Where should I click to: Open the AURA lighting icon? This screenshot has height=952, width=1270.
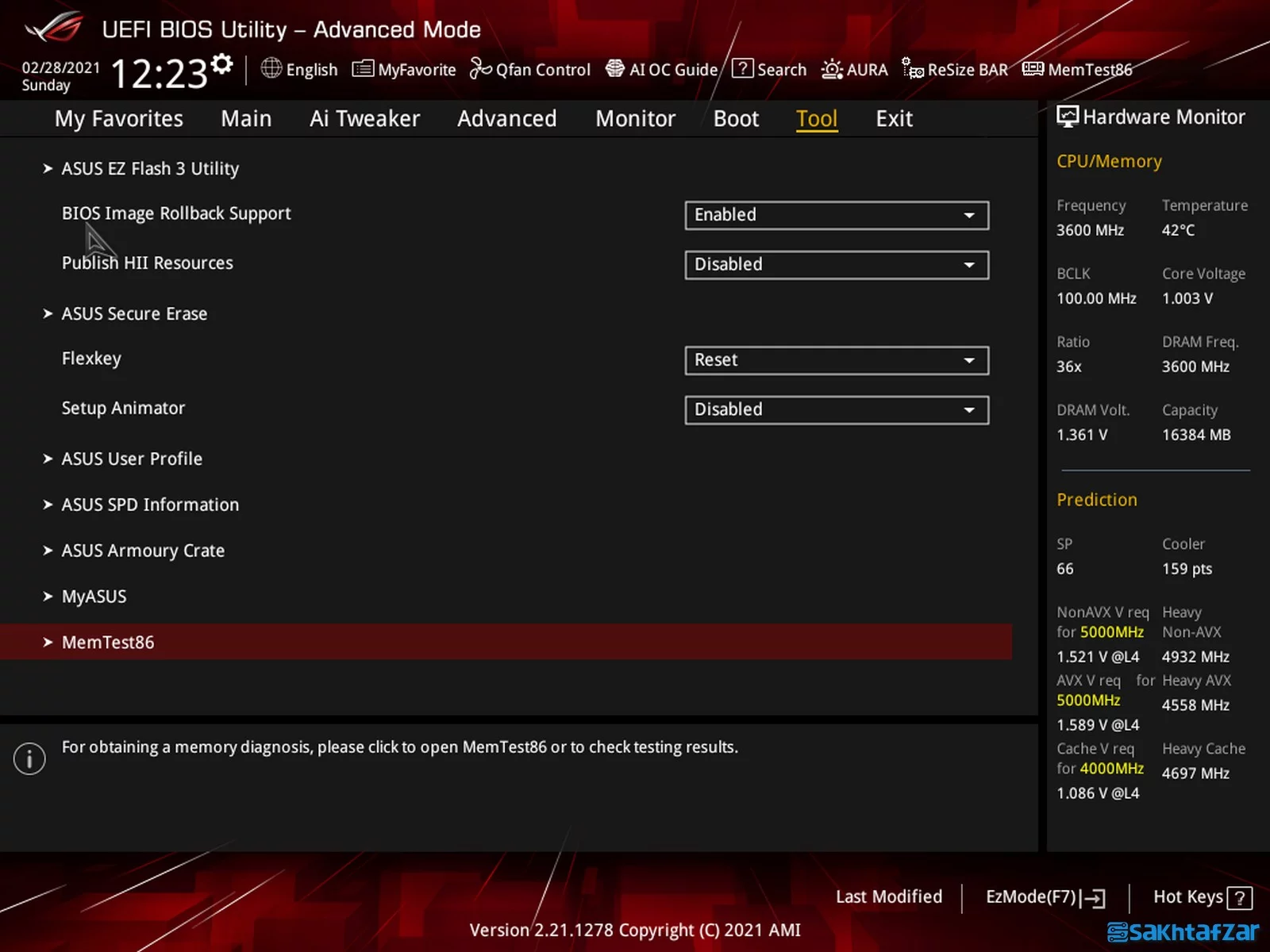click(832, 69)
